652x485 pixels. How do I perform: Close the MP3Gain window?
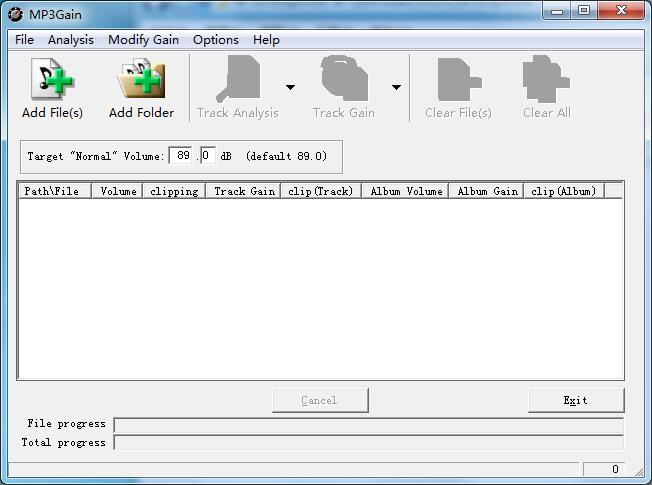(x=621, y=10)
